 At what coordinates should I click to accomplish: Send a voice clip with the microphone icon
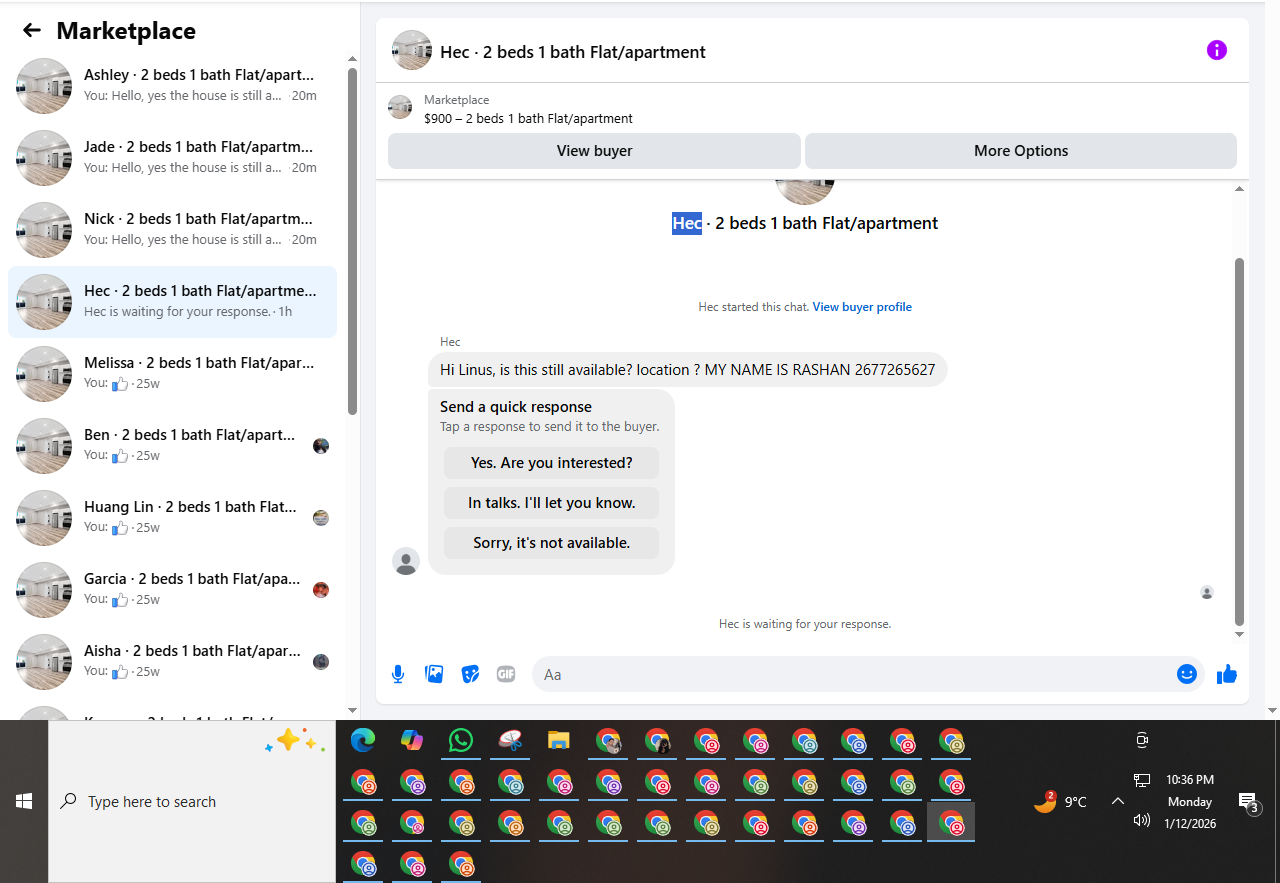coord(398,674)
